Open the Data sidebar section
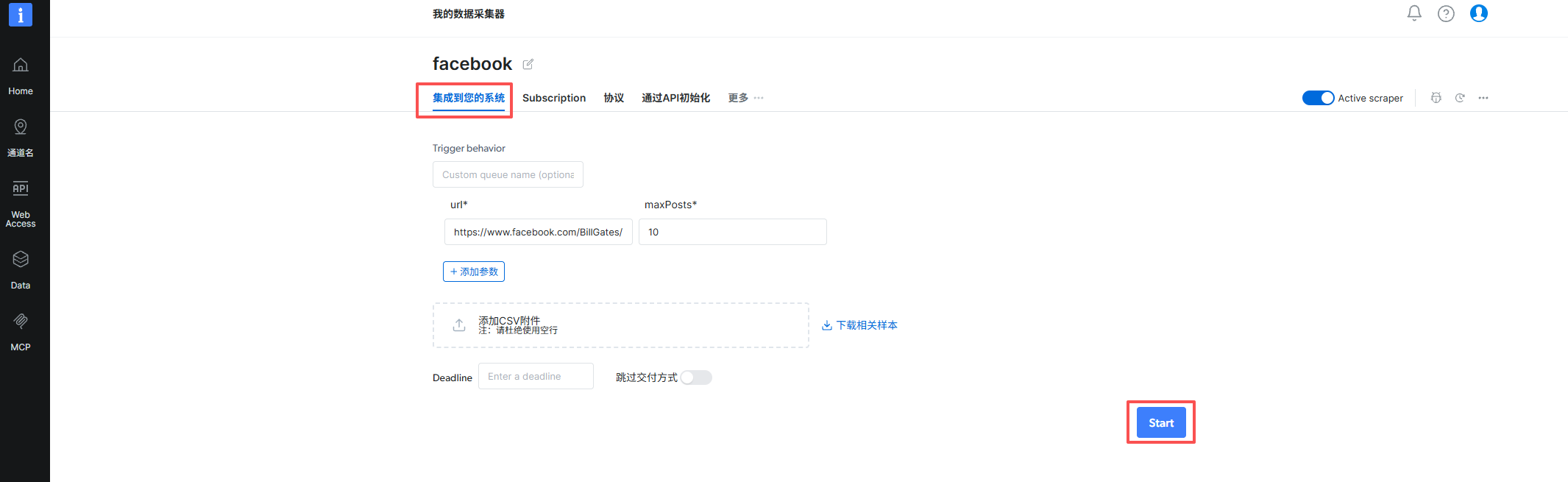This screenshot has width=1568, height=482. coord(21,270)
